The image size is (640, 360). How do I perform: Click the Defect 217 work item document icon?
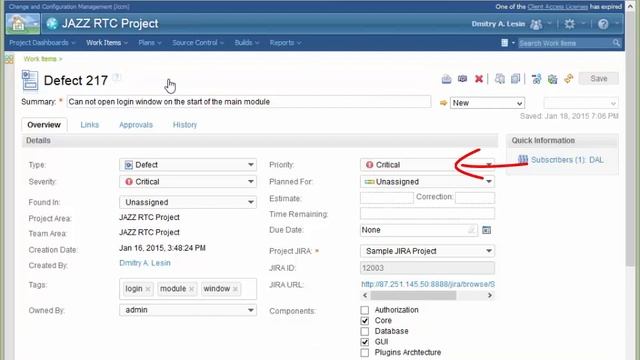click(x=30, y=80)
